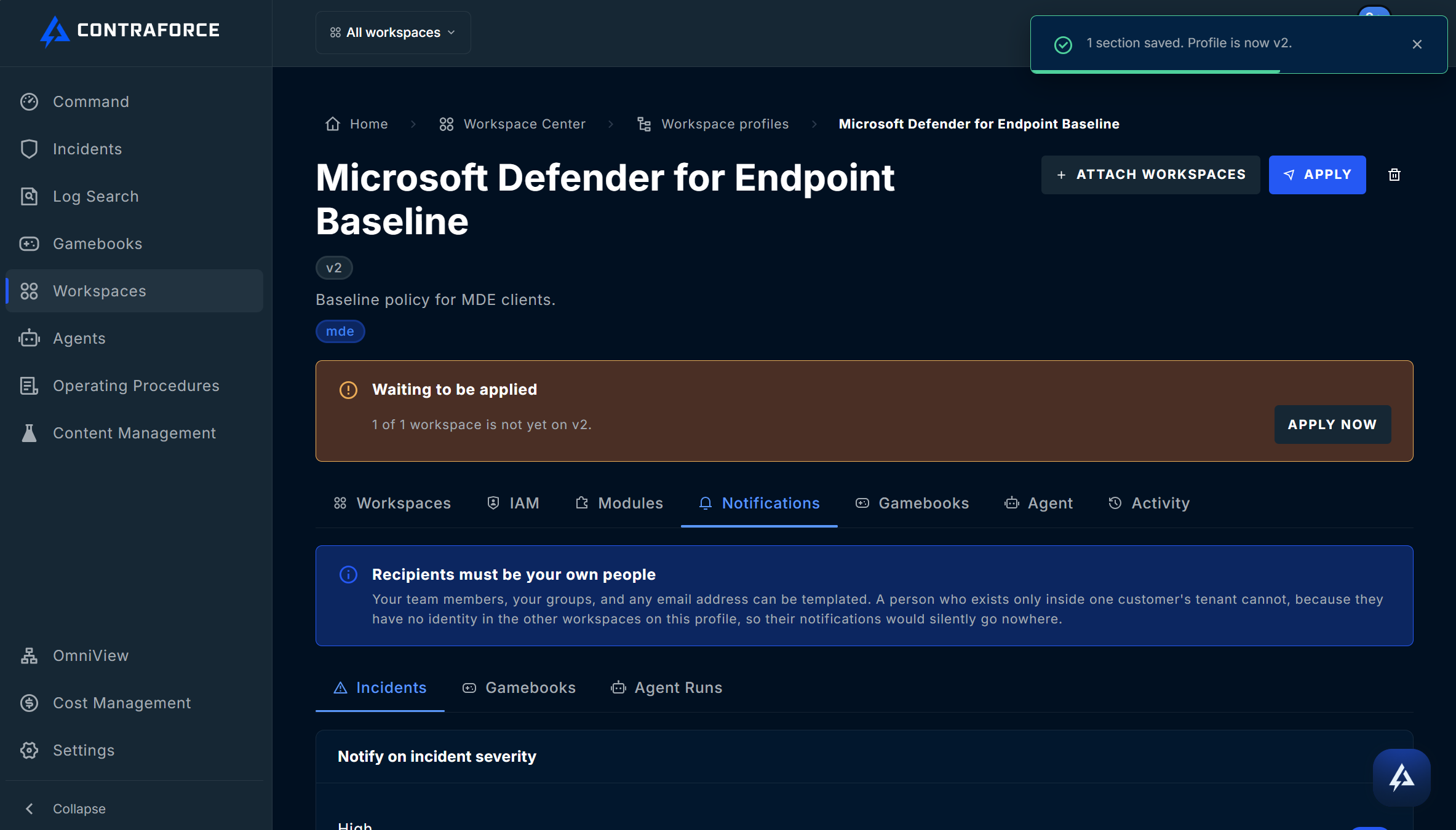
Task: Open Operating Procedures in the sidebar
Action: pyautogui.click(x=134, y=385)
